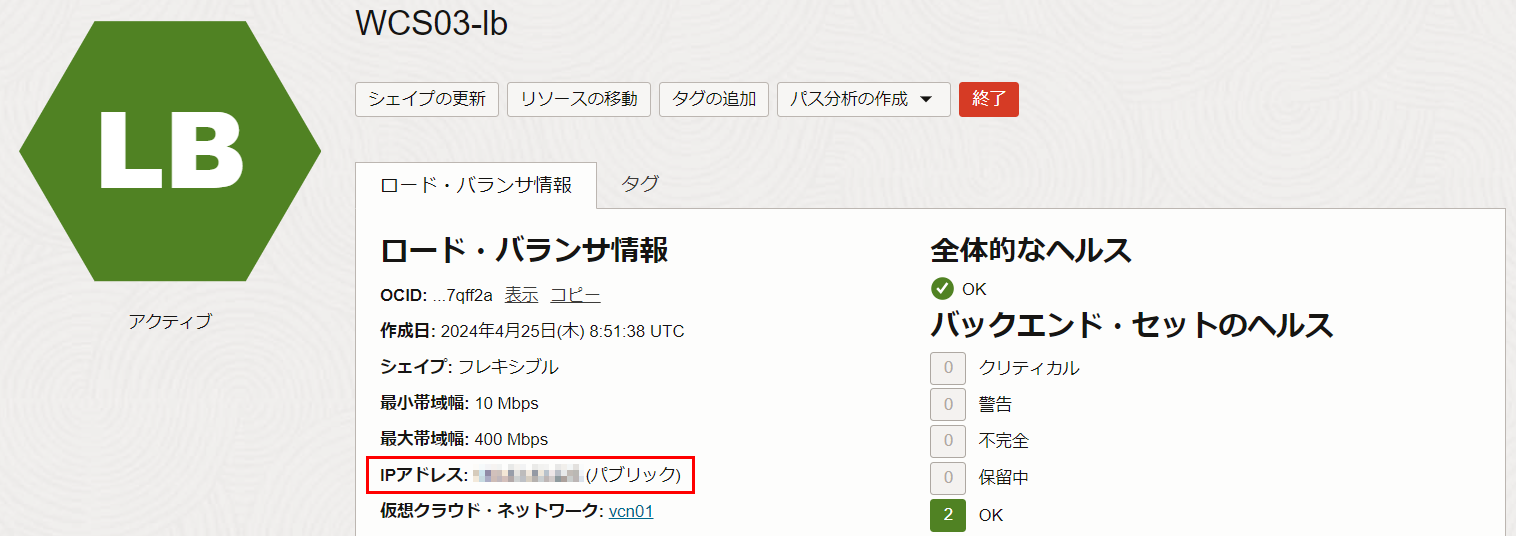Open the vcn01 network link
Screen dimensions: 1516x536
point(631,511)
